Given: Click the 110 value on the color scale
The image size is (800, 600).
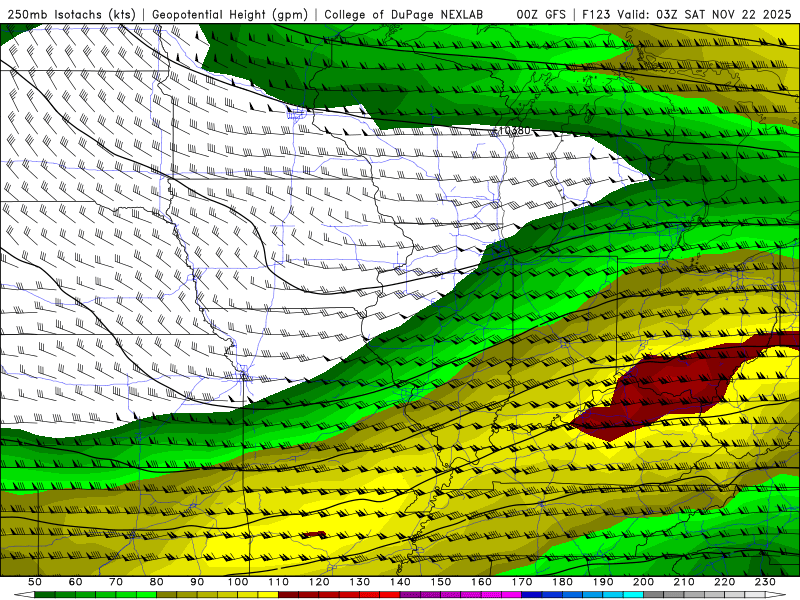Looking at the screenshot, I should [279, 582].
